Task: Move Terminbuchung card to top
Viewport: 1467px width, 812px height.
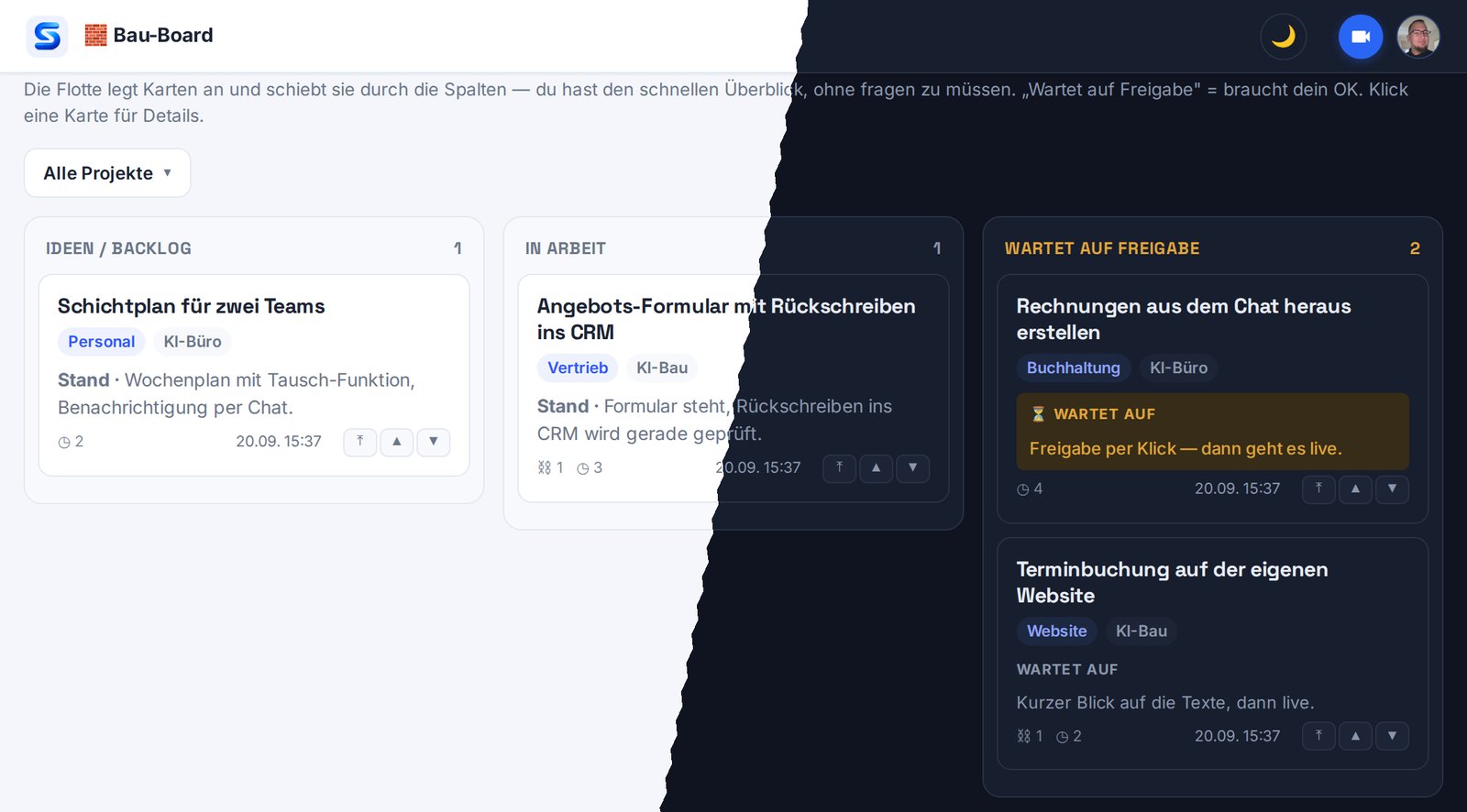Action: (1319, 736)
